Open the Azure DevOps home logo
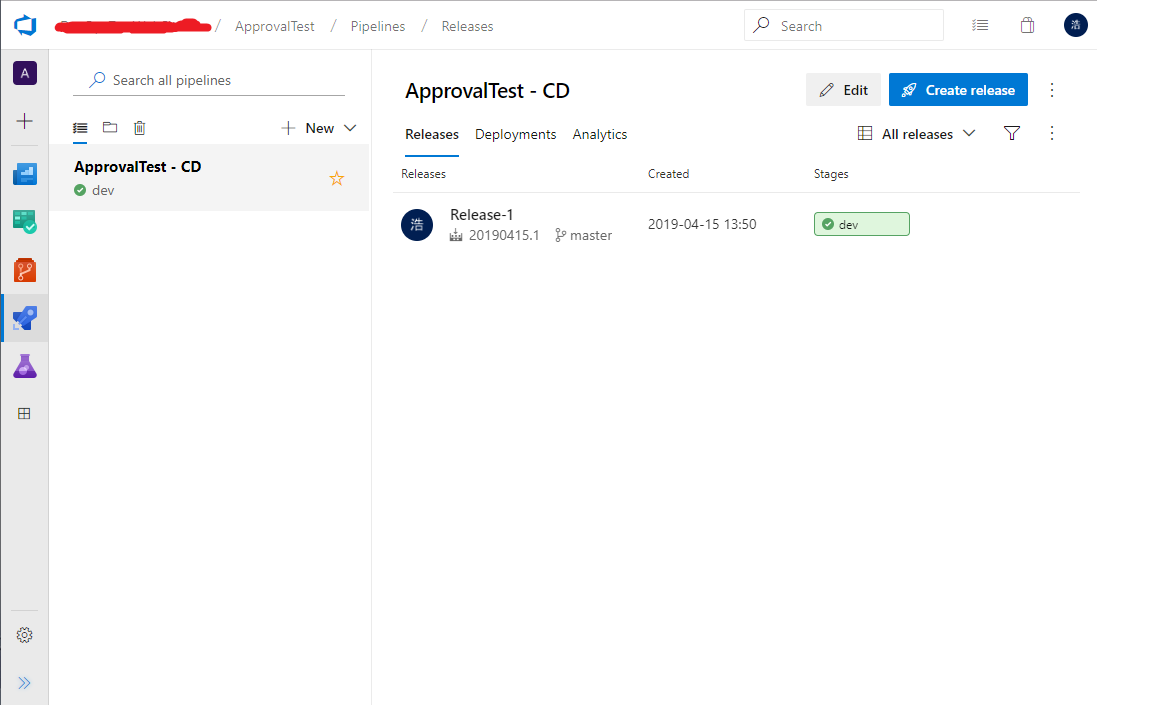 coord(25,26)
